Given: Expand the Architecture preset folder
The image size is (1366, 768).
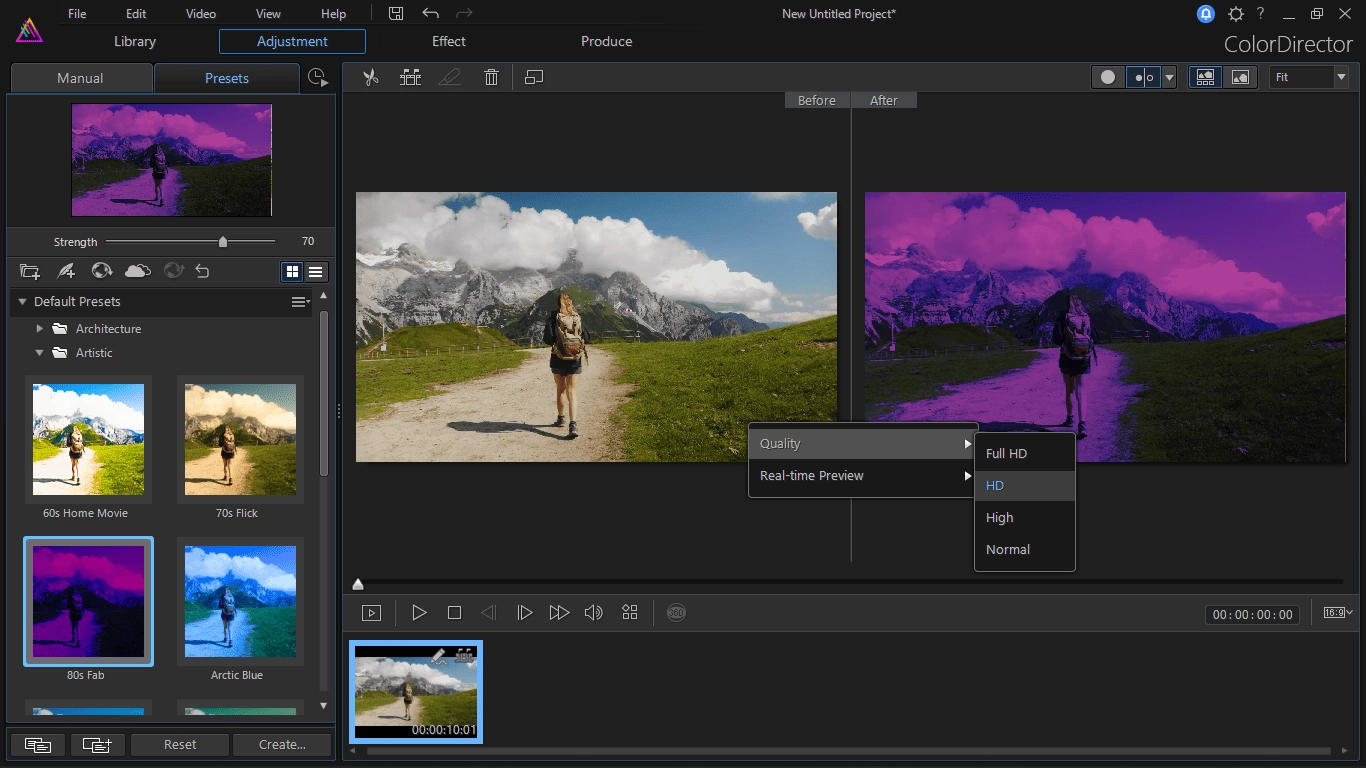Looking at the screenshot, I should pos(39,329).
